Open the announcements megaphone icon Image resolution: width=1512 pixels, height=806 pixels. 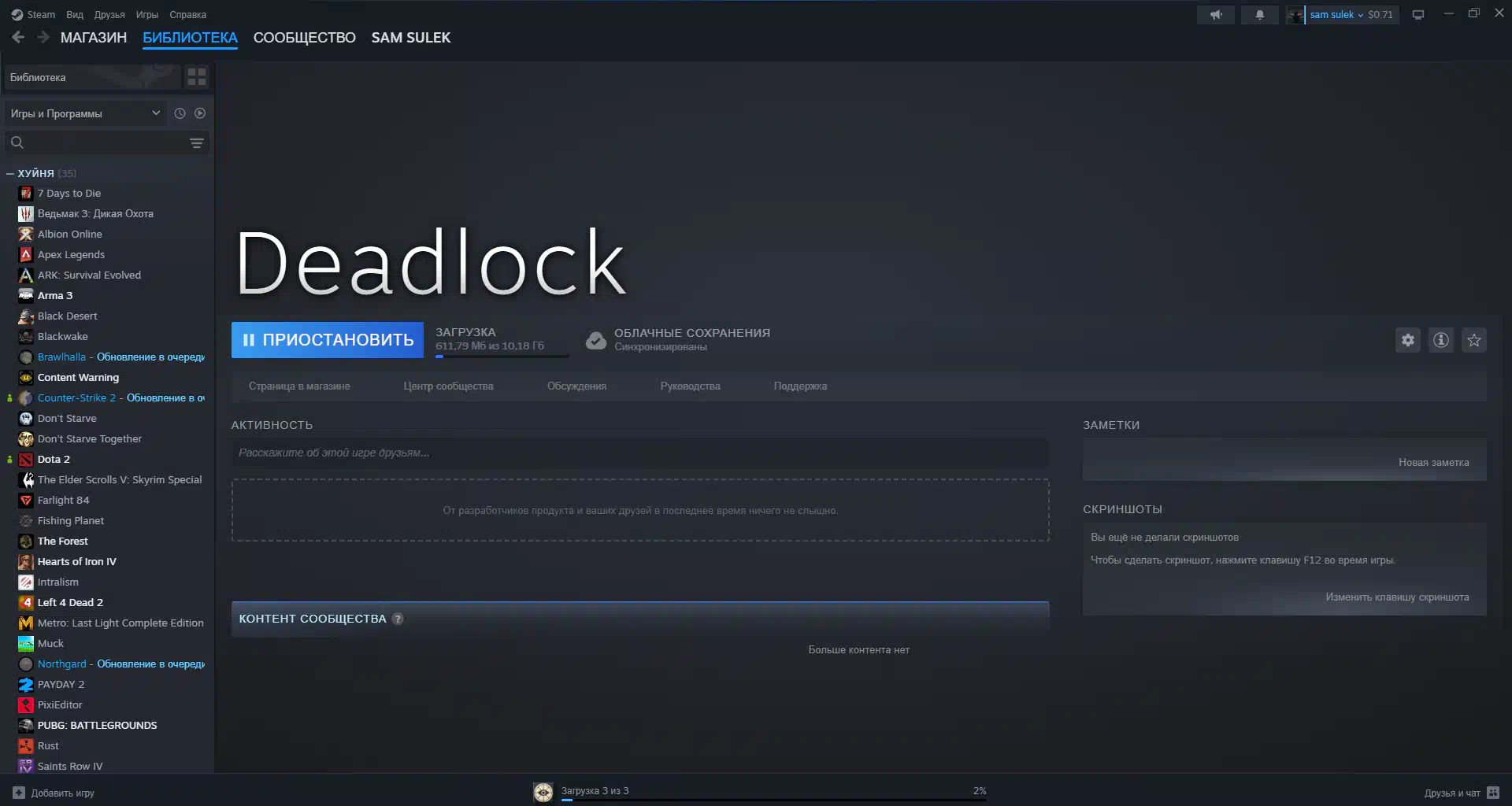tap(1216, 15)
